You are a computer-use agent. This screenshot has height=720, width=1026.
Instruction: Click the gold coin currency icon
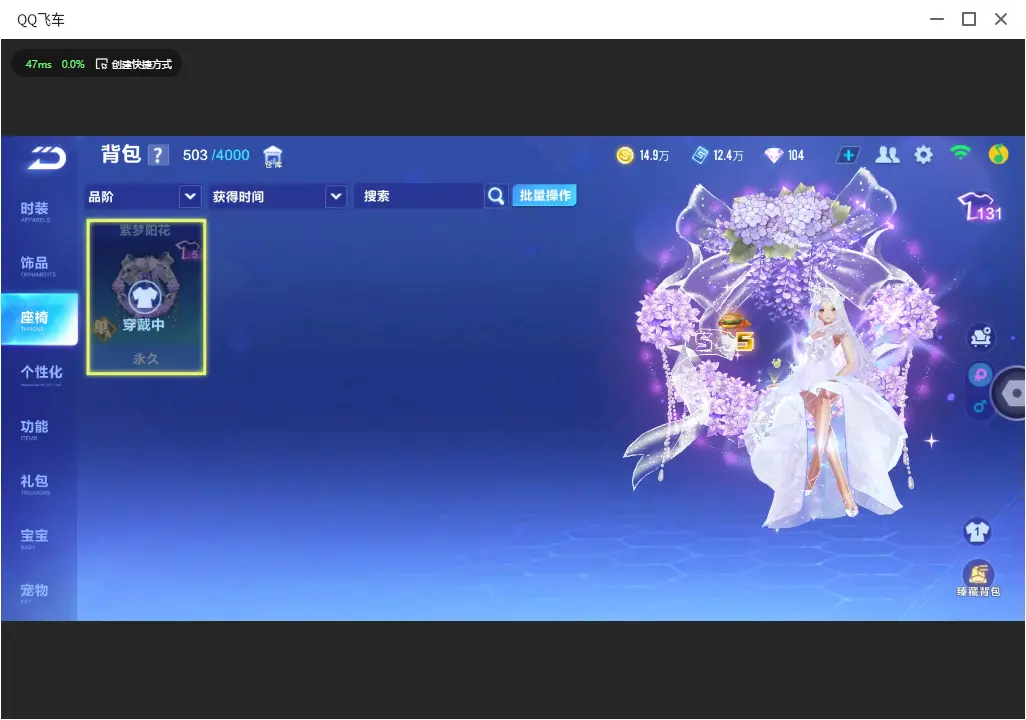[x=625, y=155]
